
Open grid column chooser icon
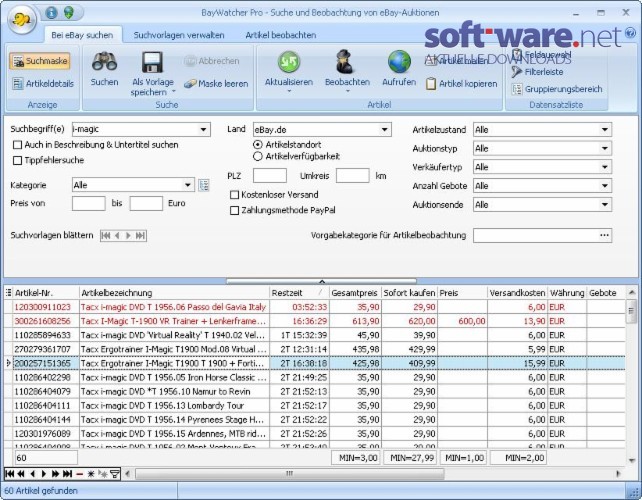tap(8, 293)
